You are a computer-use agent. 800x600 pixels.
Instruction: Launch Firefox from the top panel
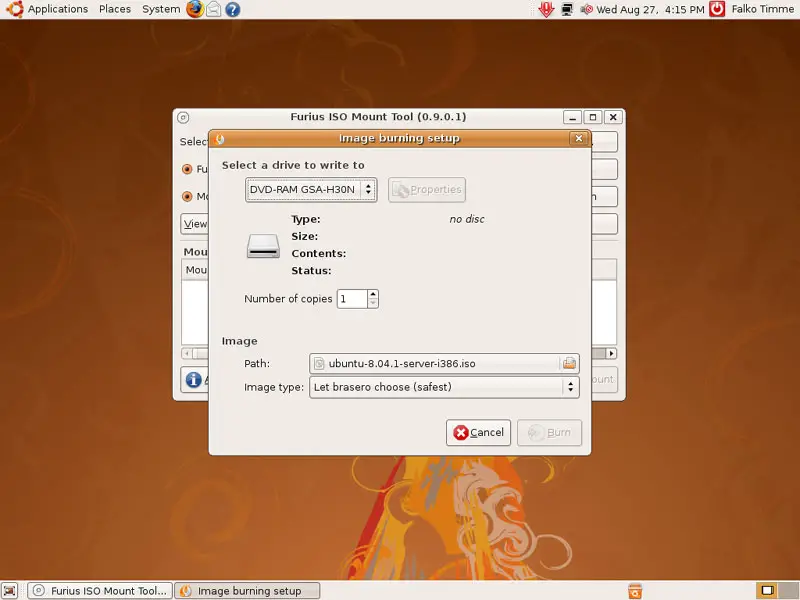point(194,9)
